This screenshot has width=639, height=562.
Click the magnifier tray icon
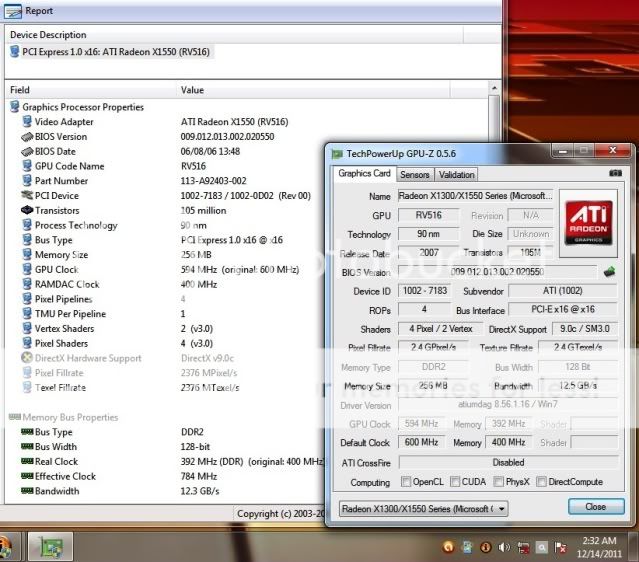(x=542, y=547)
